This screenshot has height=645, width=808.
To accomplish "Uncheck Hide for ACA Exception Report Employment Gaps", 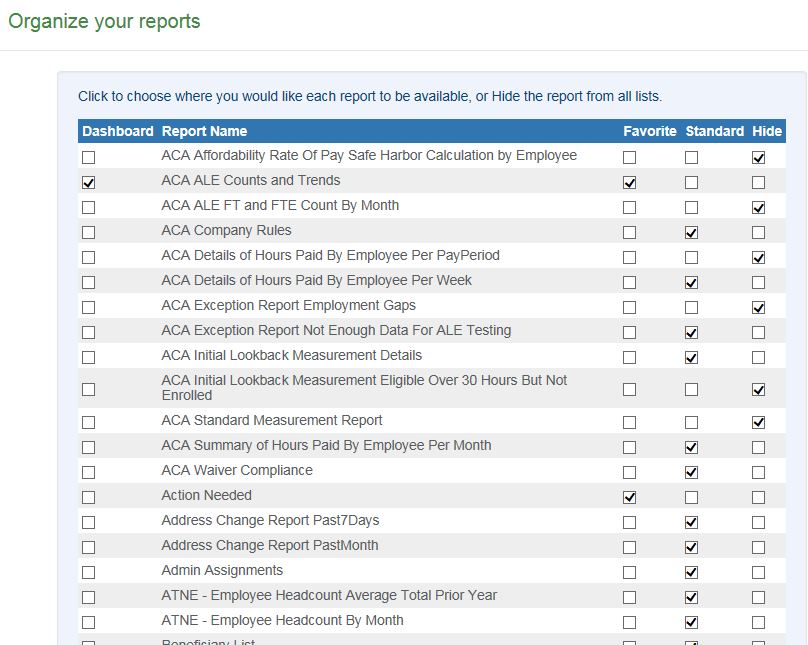I will pyautogui.click(x=758, y=308).
